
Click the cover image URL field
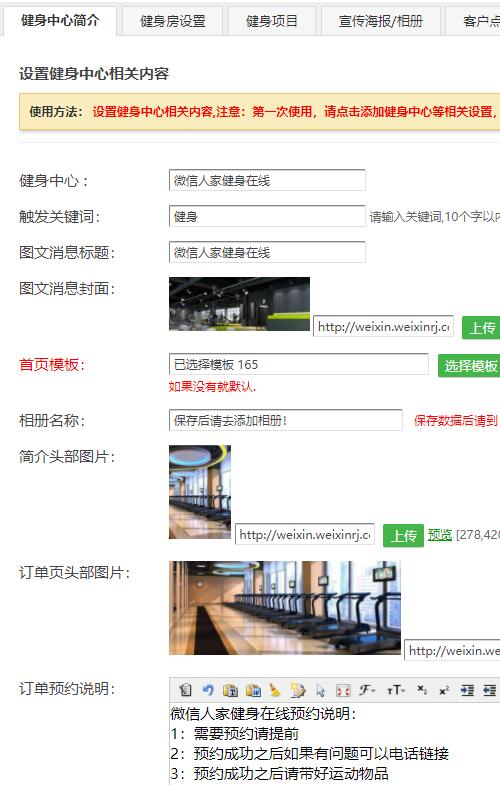point(383,326)
